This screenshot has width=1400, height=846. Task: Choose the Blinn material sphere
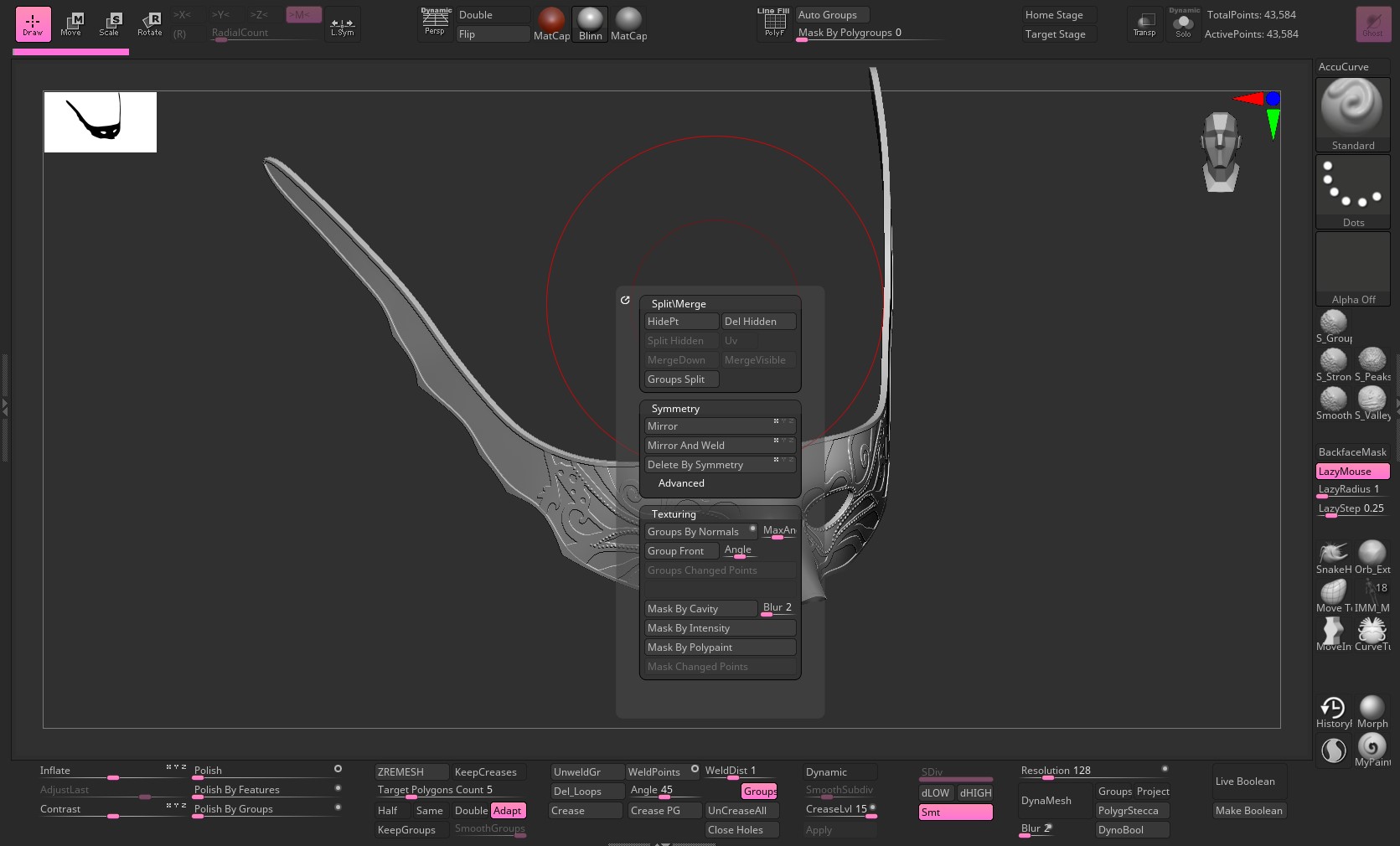591,24
